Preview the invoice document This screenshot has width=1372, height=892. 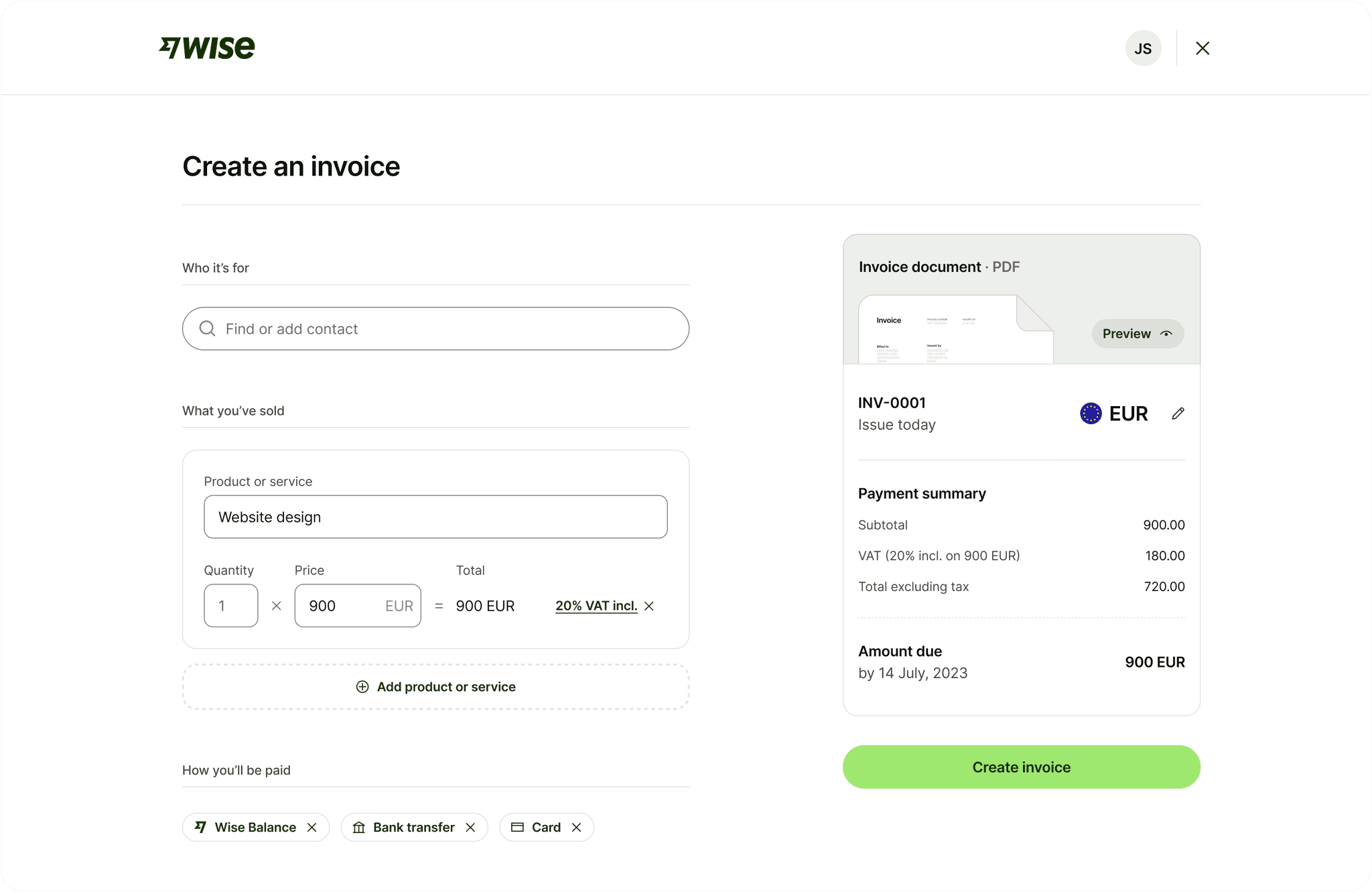tap(1137, 334)
